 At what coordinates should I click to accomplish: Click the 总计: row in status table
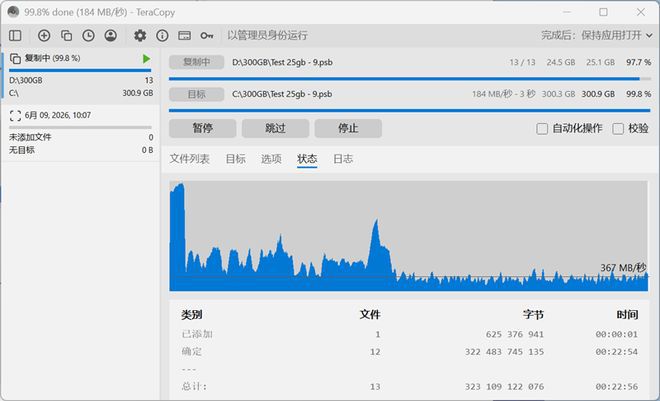click(410, 386)
